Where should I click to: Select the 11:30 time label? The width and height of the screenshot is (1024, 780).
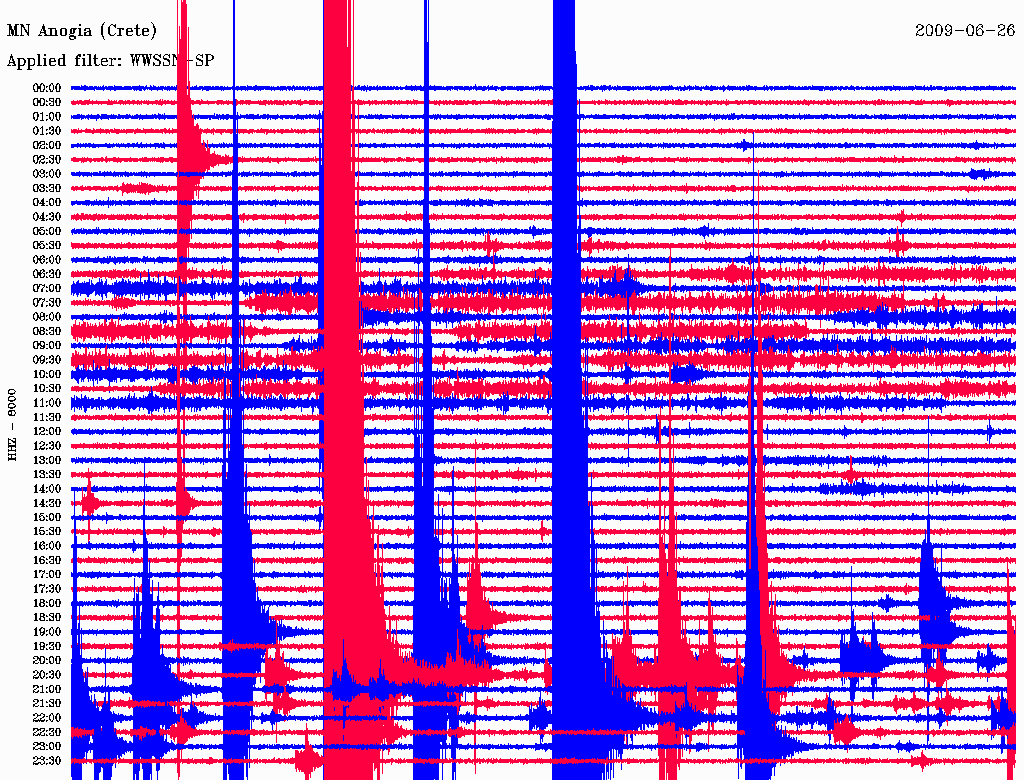pos(47,417)
